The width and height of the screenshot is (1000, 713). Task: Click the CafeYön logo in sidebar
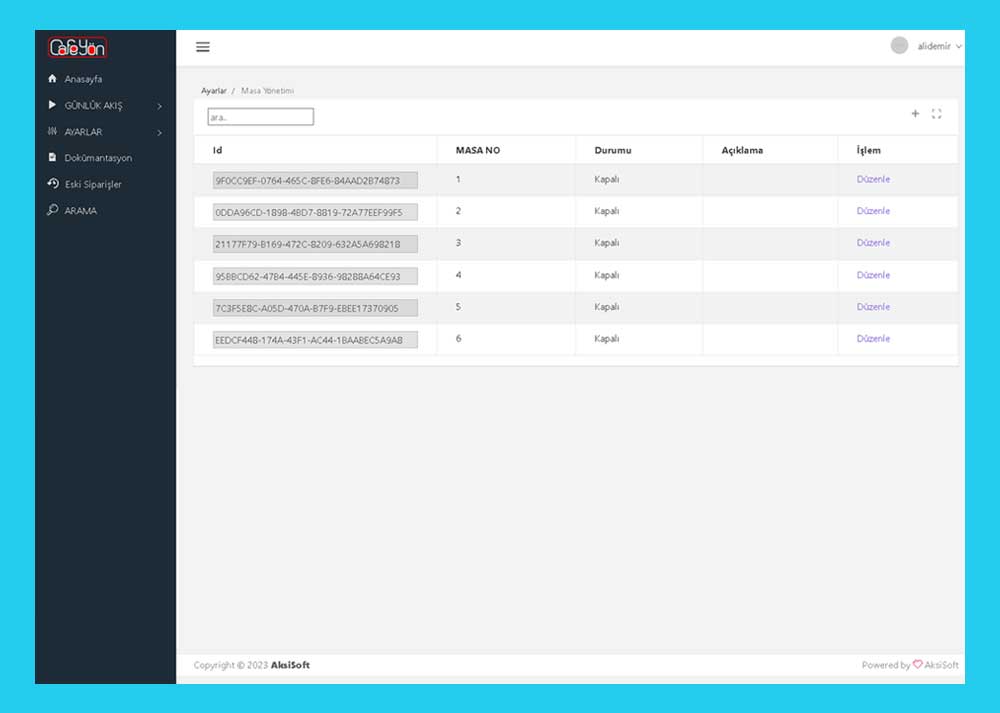point(78,47)
